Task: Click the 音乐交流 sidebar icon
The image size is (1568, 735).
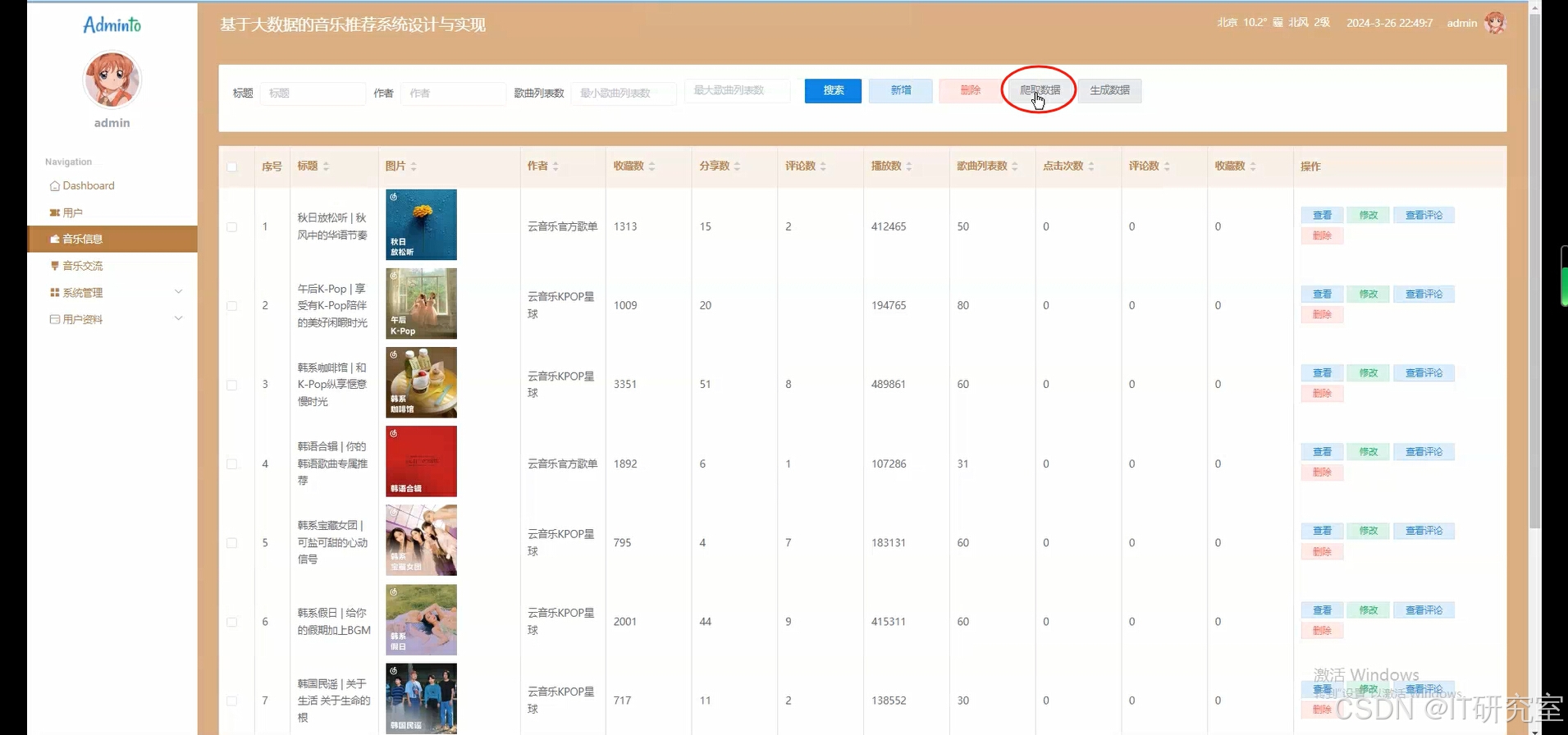Action: pos(55,266)
